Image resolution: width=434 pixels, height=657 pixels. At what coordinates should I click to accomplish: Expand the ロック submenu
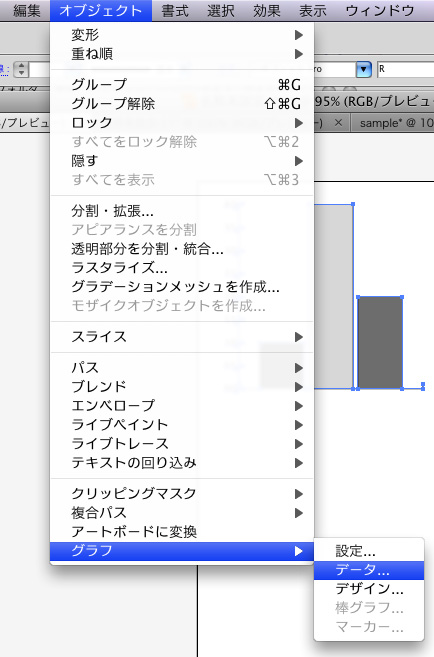[x=182, y=123]
